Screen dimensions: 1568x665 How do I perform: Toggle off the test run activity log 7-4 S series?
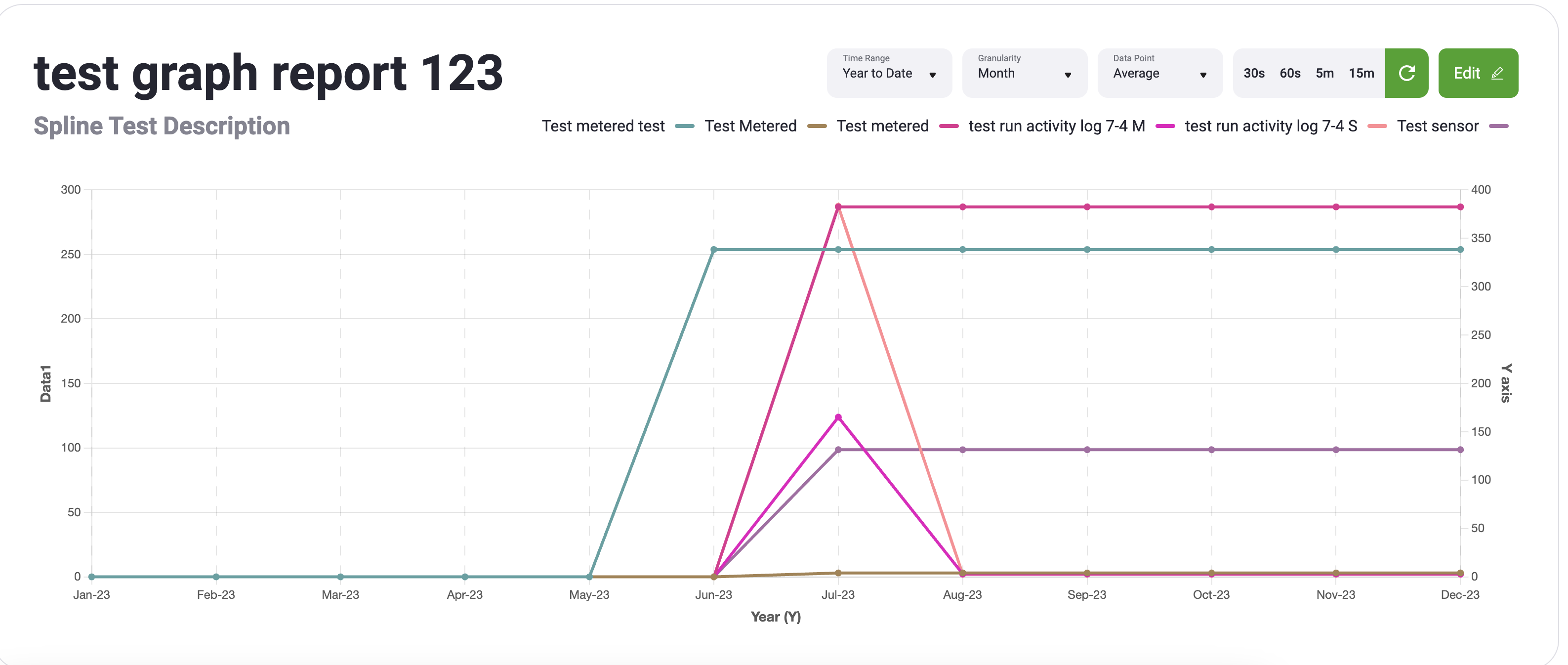pos(1271,126)
